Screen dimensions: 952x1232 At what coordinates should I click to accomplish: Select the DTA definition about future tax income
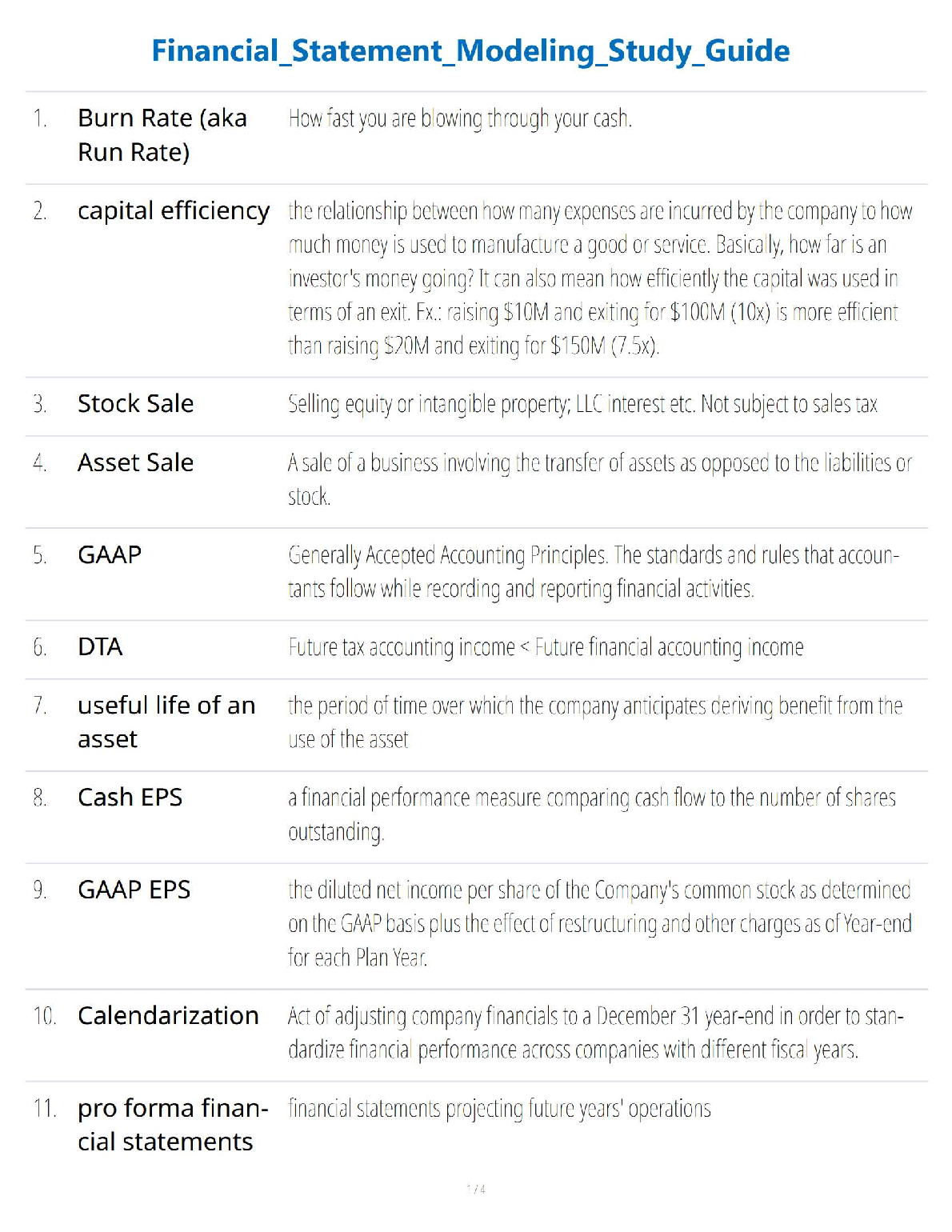(x=546, y=647)
